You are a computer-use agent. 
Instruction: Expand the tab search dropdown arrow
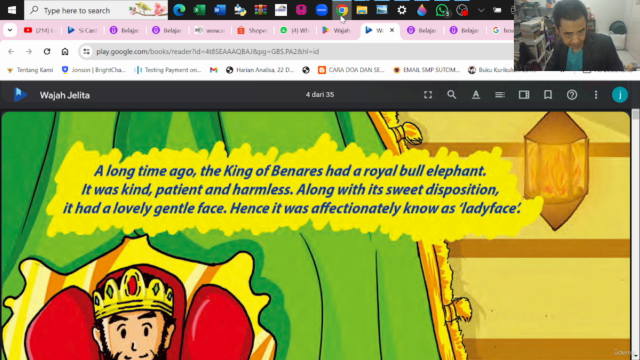point(10,30)
